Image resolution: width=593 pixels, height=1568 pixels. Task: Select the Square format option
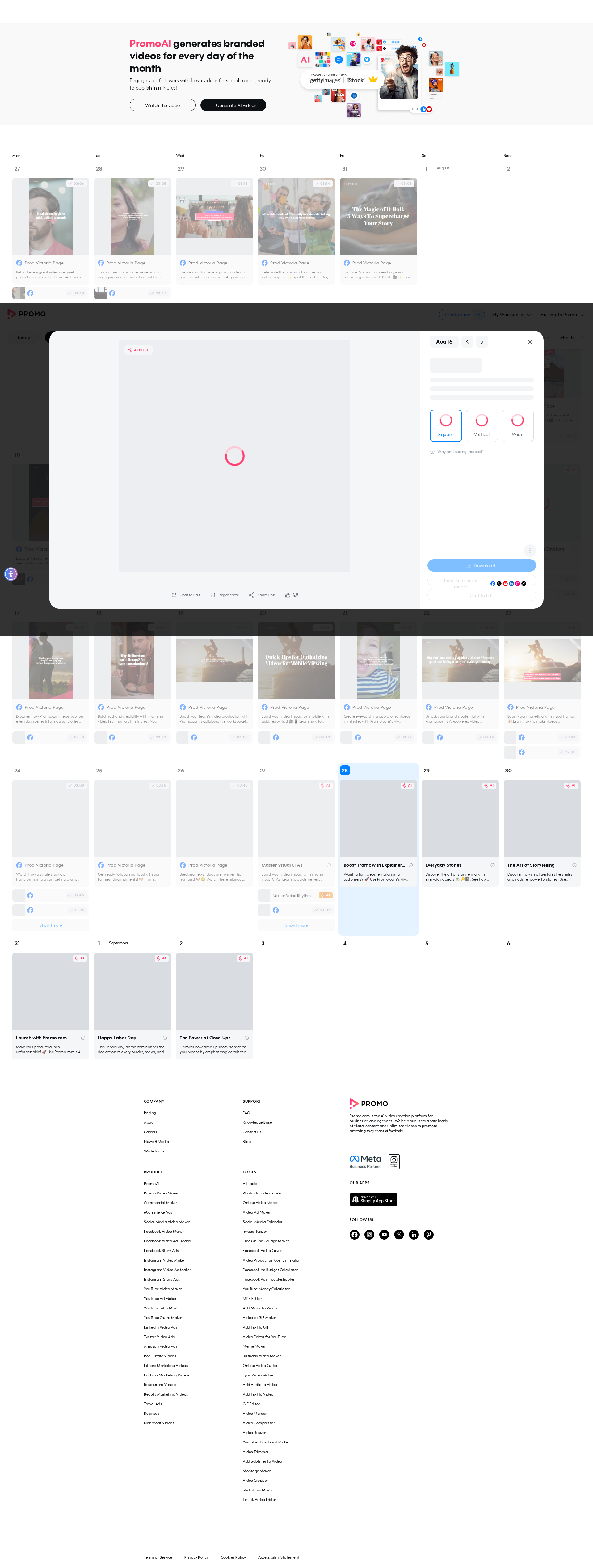[446, 425]
